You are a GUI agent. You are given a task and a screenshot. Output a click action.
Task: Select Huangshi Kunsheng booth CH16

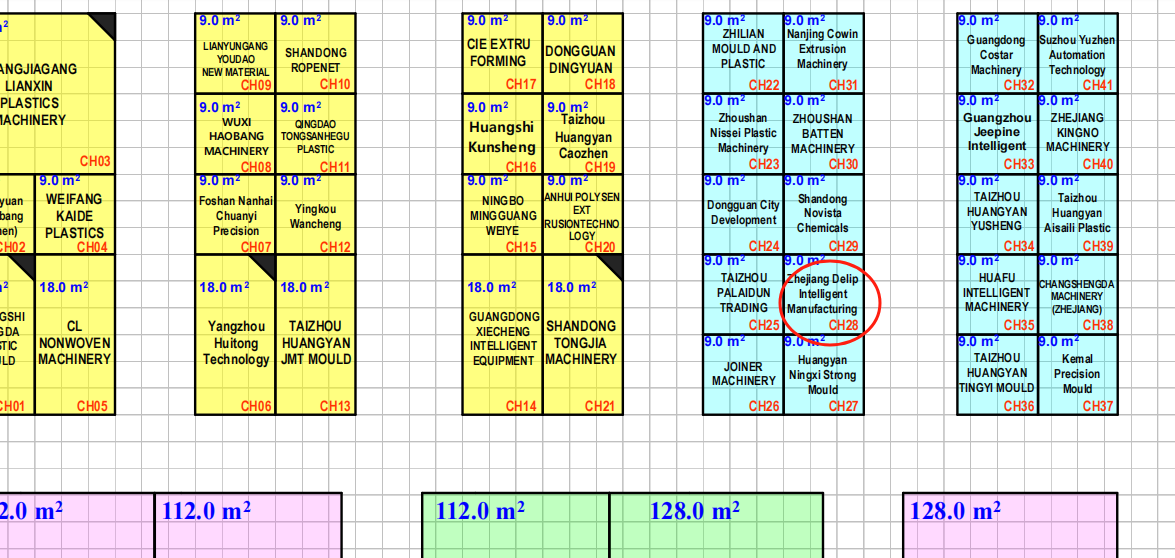click(502, 134)
